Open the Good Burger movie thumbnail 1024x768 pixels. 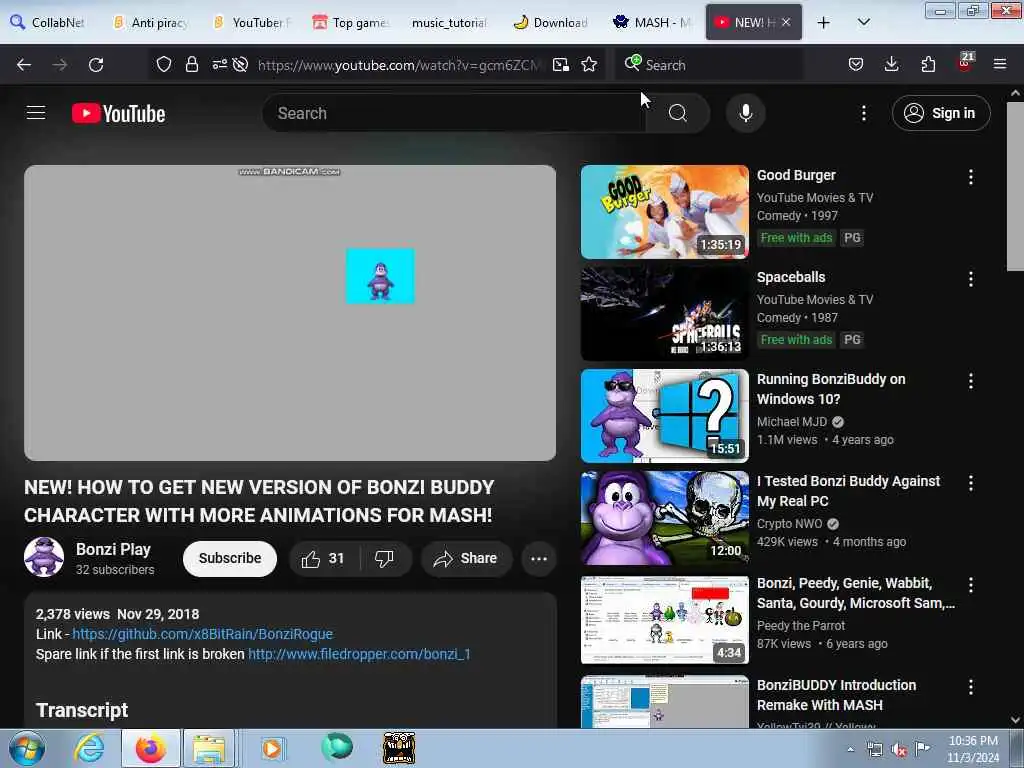[665, 212]
